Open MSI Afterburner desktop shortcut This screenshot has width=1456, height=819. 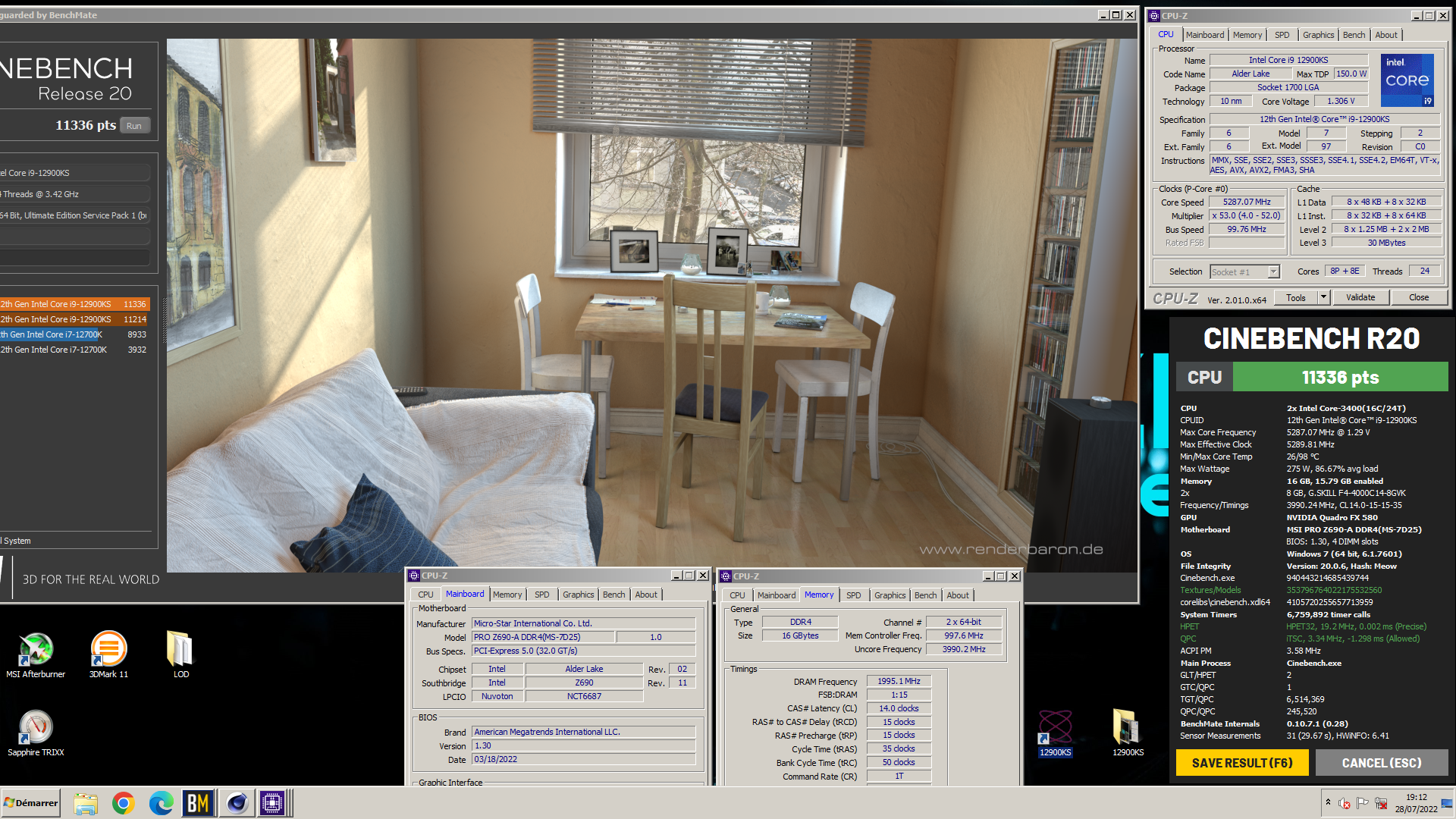[36, 654]
